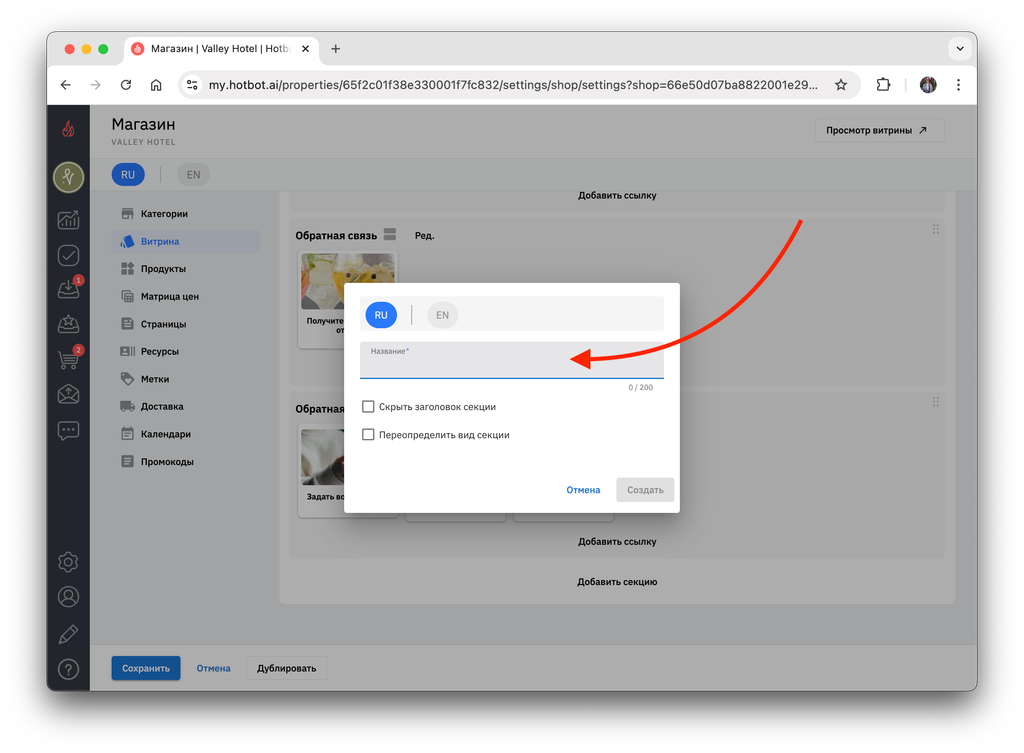Image resolution: width=1024 pixels, height=753 pixels.
Task: Switch to EN language on the page header
Action: point(193,174)
